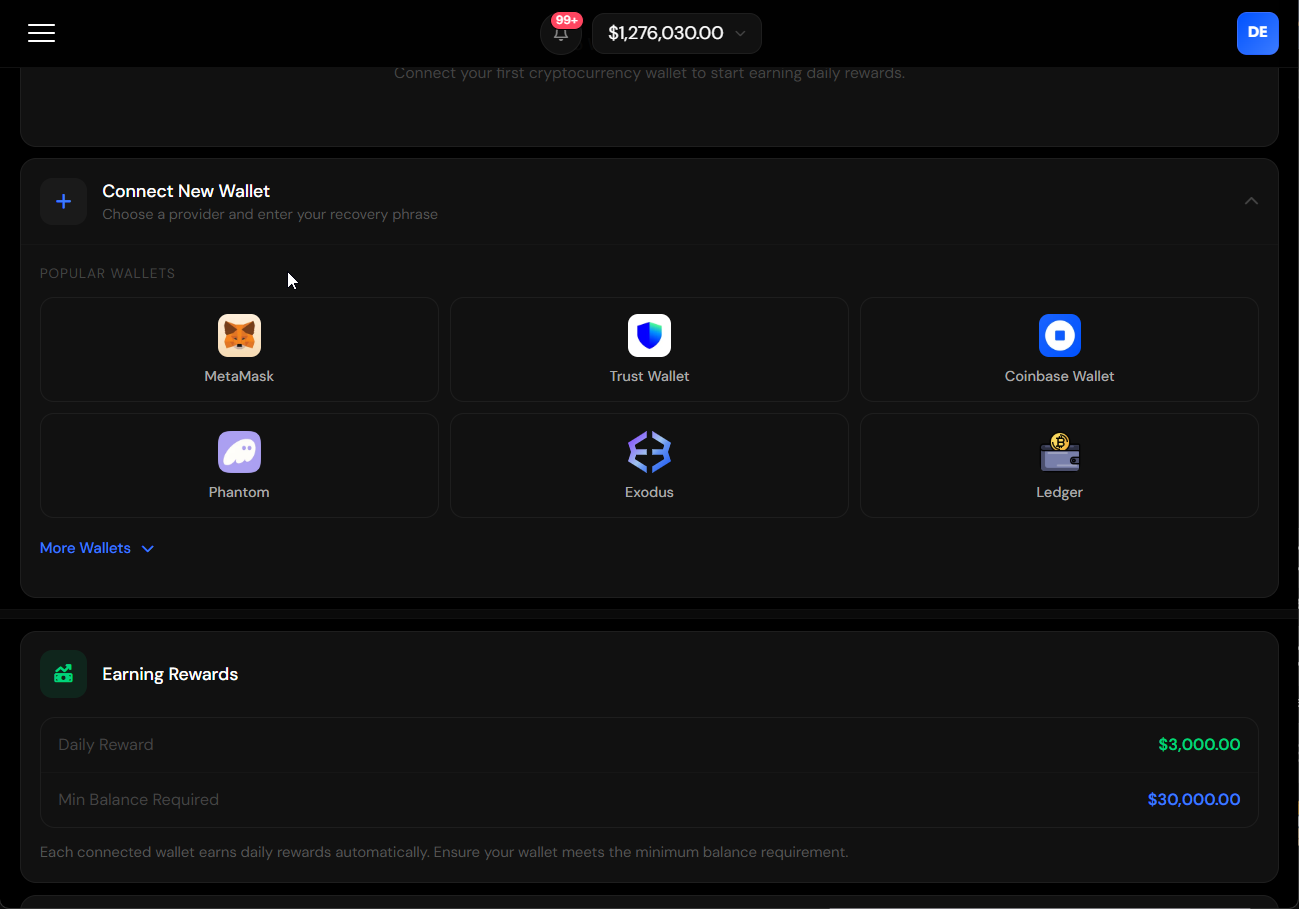Screen dimensions: 1299x909
Task: Open the DE profile avatar
Action: [x=1257, y=33]
